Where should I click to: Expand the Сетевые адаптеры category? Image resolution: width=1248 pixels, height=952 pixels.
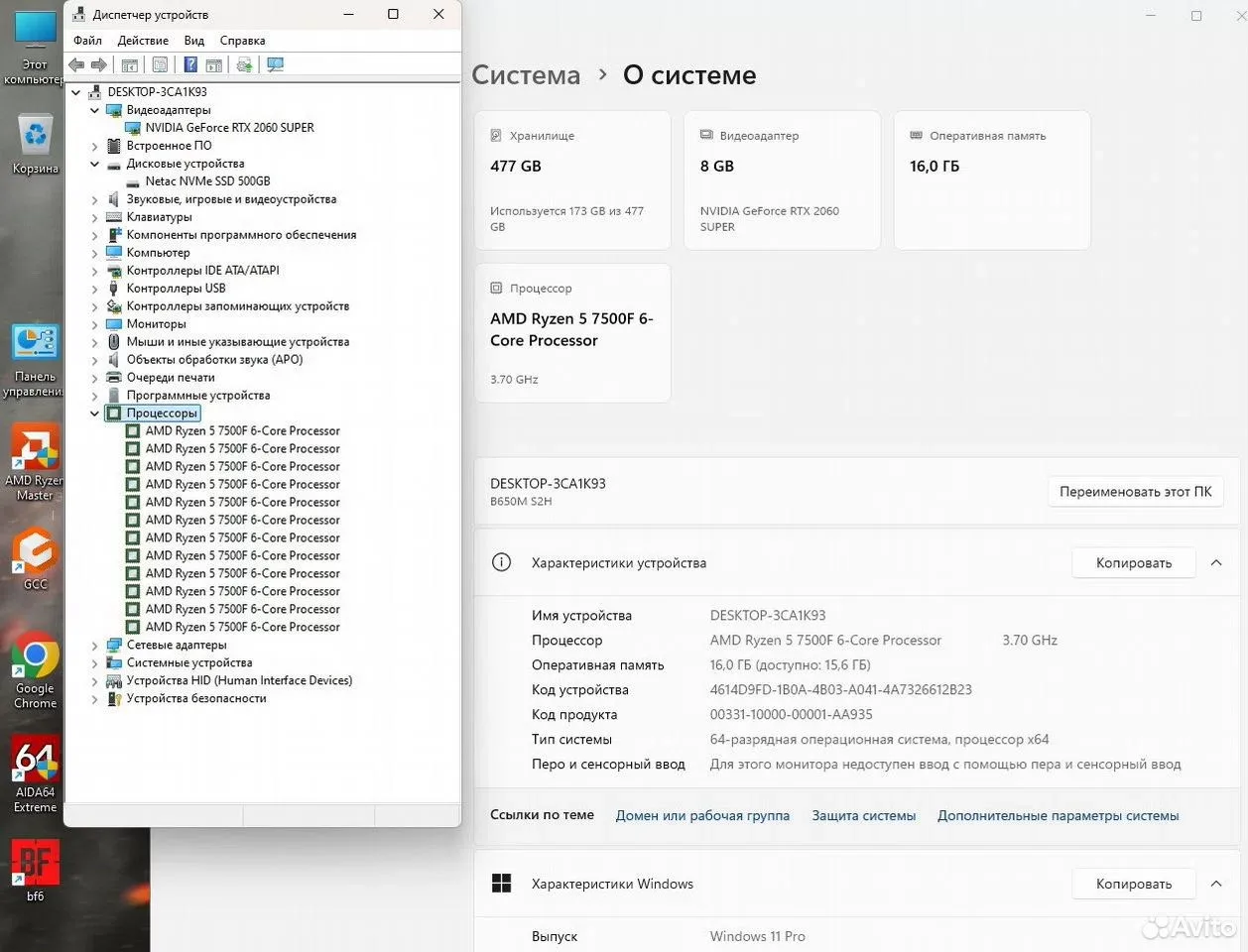point(95,646)
